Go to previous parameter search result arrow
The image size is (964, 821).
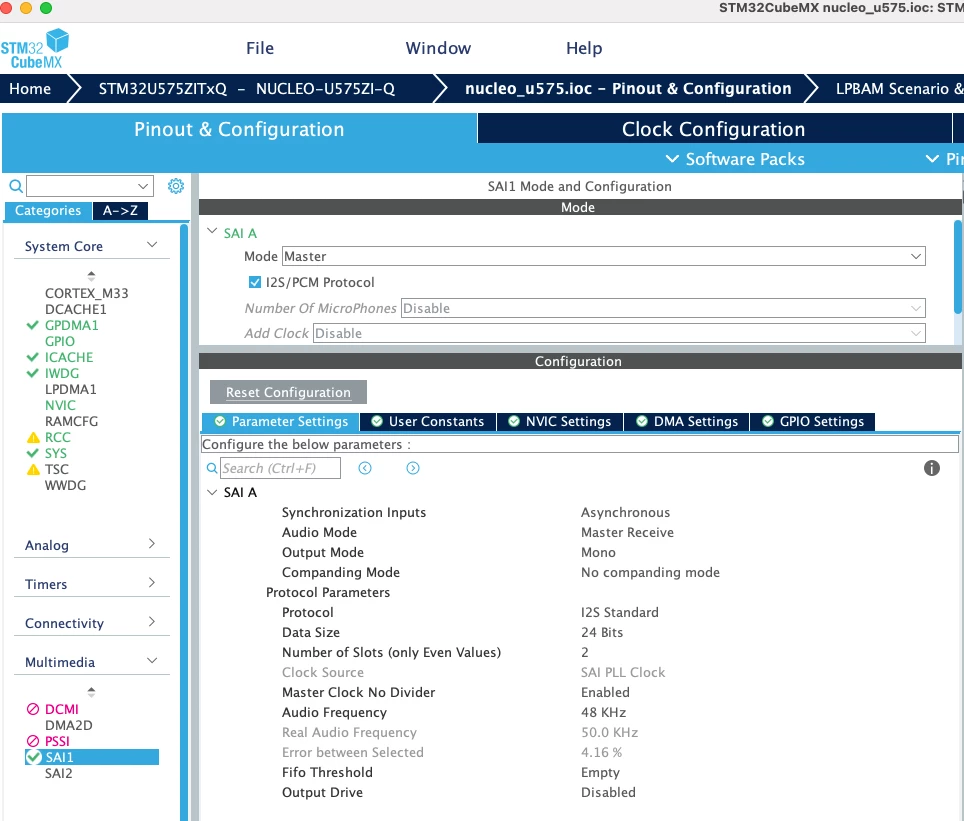(x=365, y=469)
